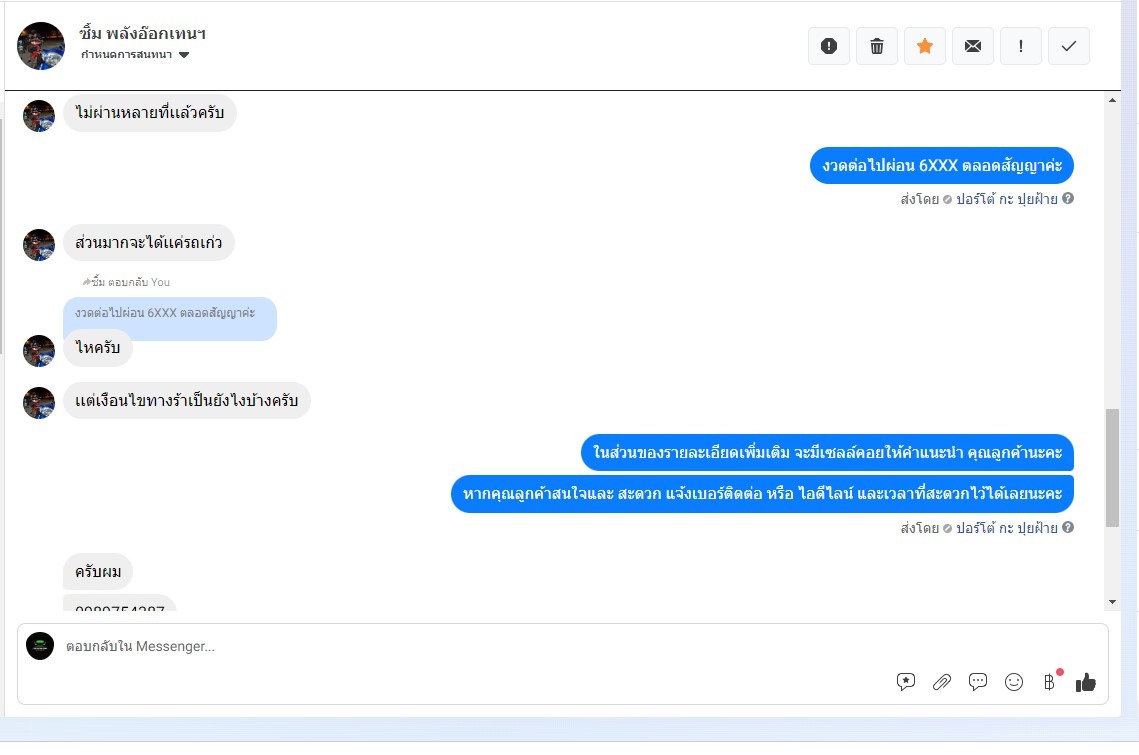Mark conversation unread via envelope icon
This screenshot has width=1139, height=755.
[973, 46]
